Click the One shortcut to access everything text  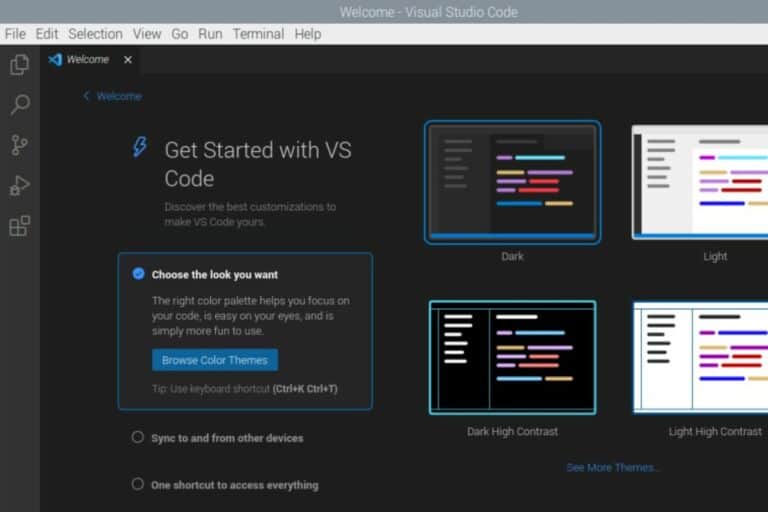pyautogui.click(x=235, y=485)
